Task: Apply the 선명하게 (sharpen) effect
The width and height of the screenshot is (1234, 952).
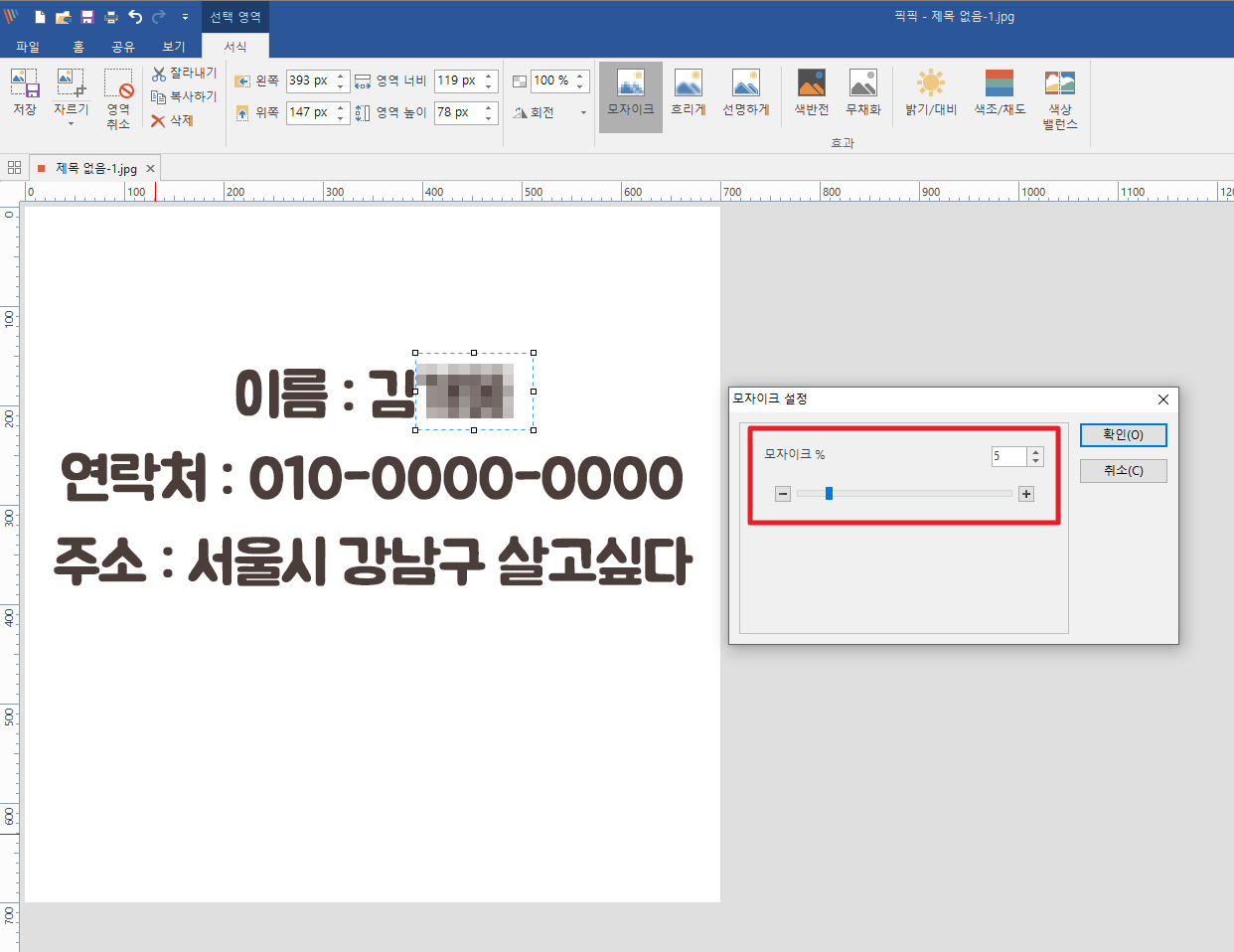Action: pyautogui.click(x=746, y=93)
